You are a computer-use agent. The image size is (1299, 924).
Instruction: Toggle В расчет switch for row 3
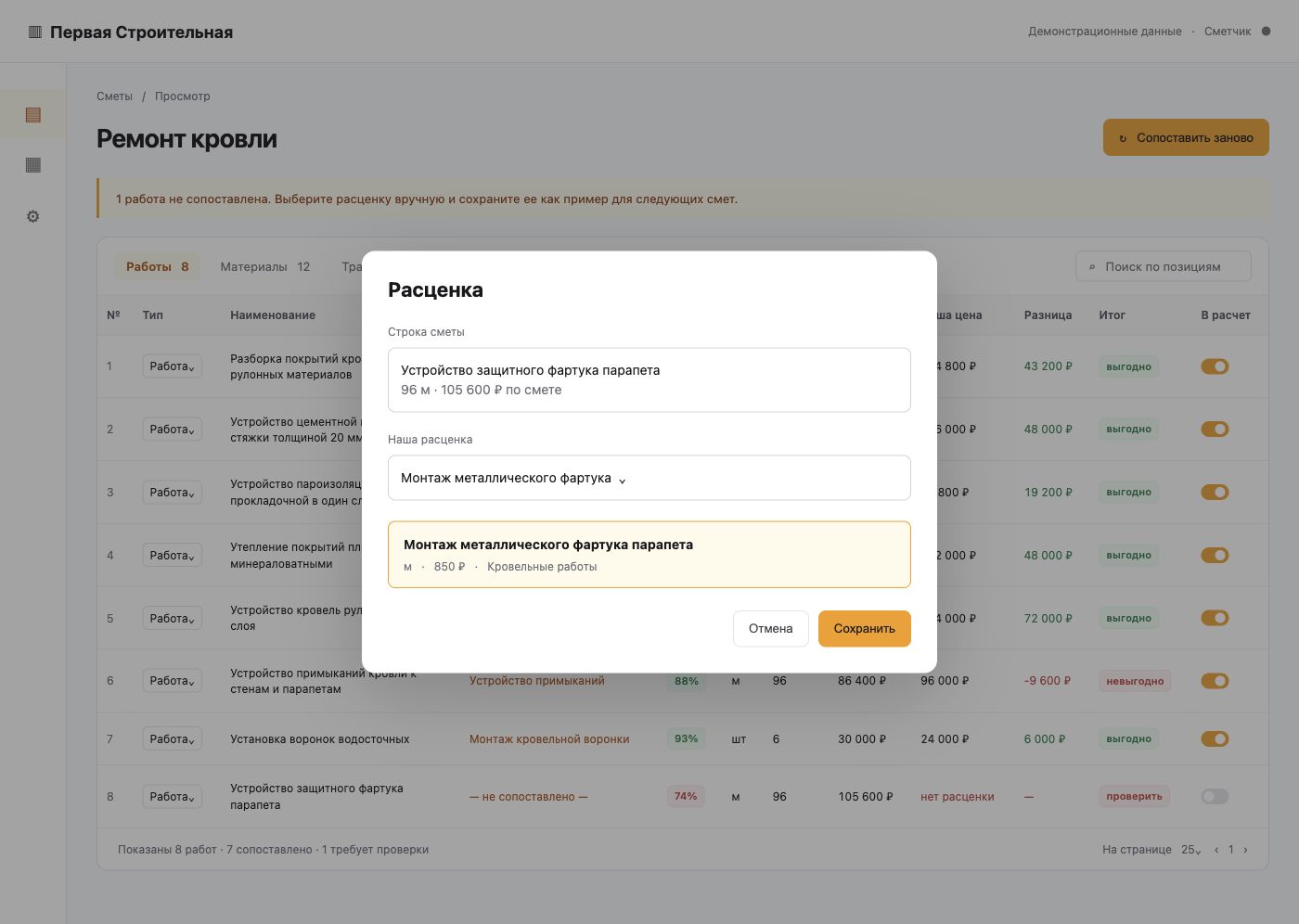tap(1215, 493)
